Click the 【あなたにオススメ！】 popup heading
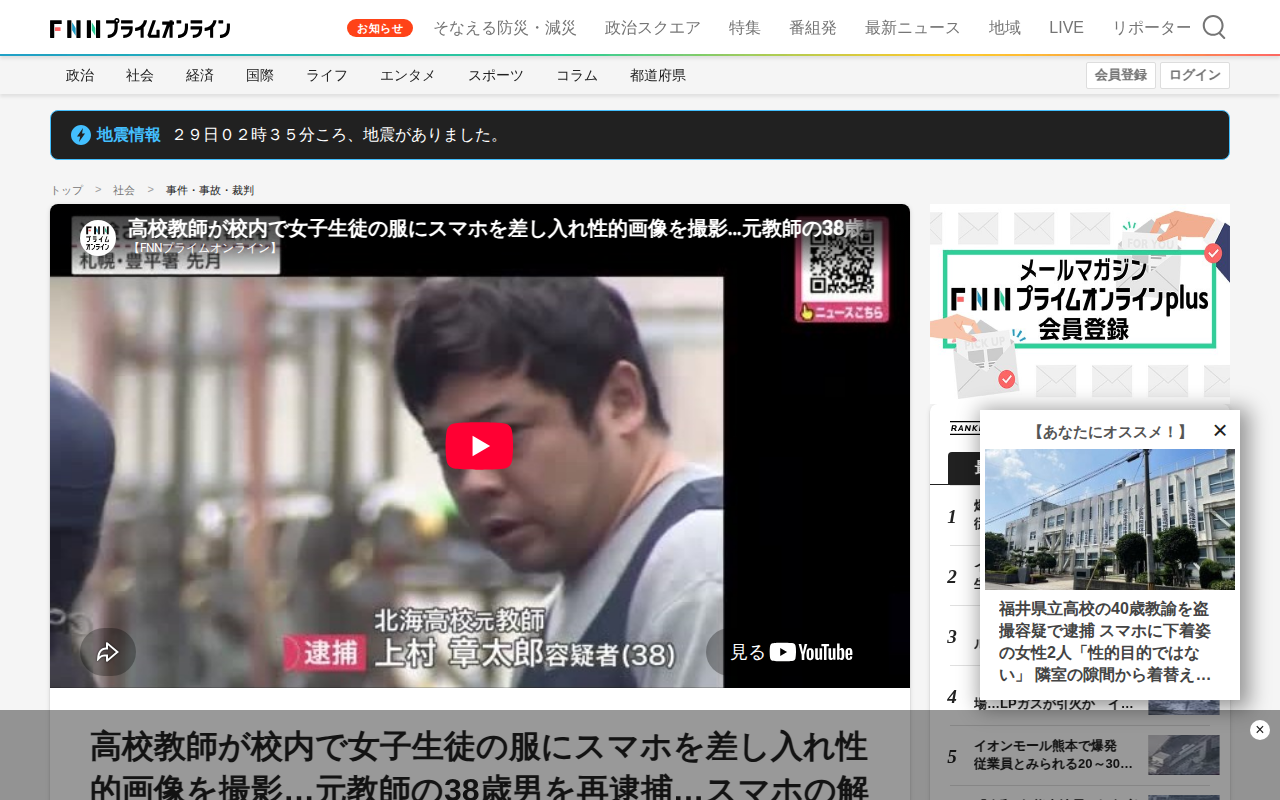Image resolution: width=1280 pixels, height=800 pixels. [x=1110, y=432]
